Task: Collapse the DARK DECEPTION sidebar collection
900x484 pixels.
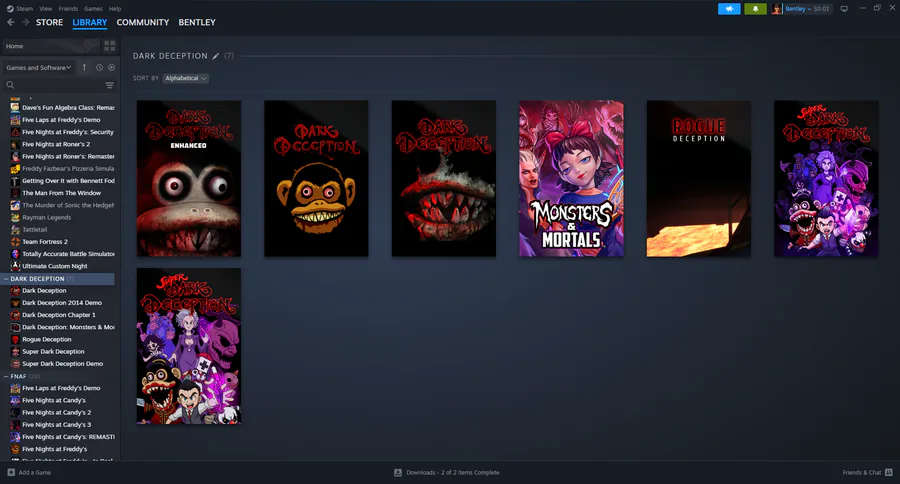Action: pyautogui.click(x=6, y=279)
